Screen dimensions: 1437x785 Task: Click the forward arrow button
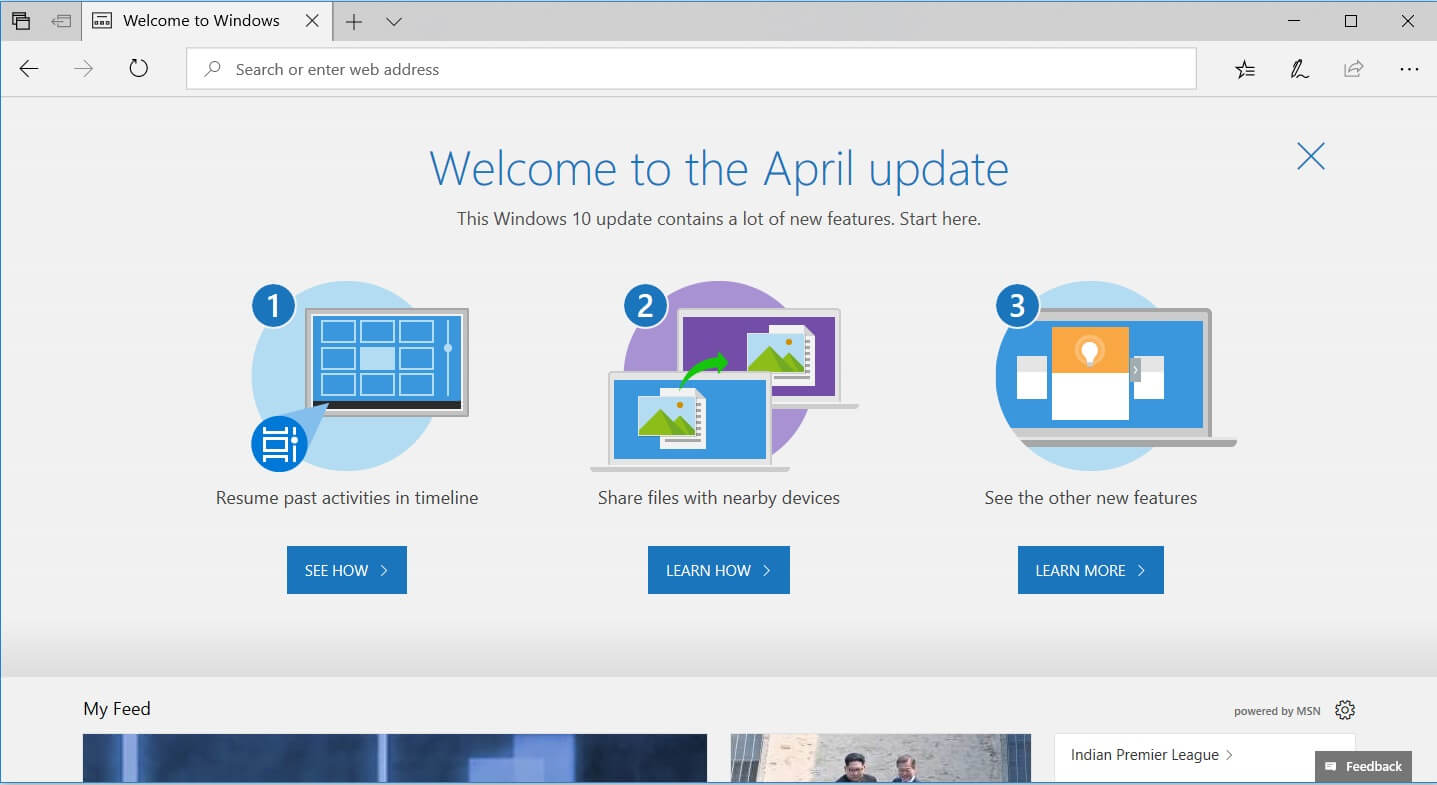click(84, 69)
